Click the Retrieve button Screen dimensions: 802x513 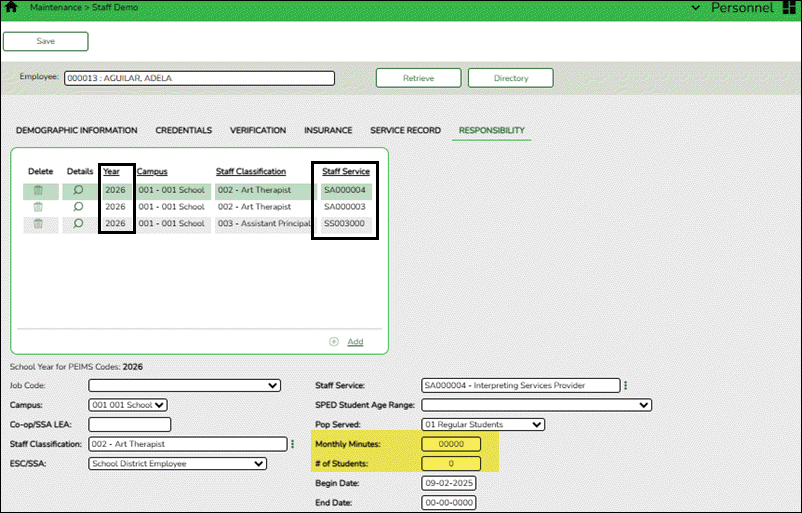[418, 78]
